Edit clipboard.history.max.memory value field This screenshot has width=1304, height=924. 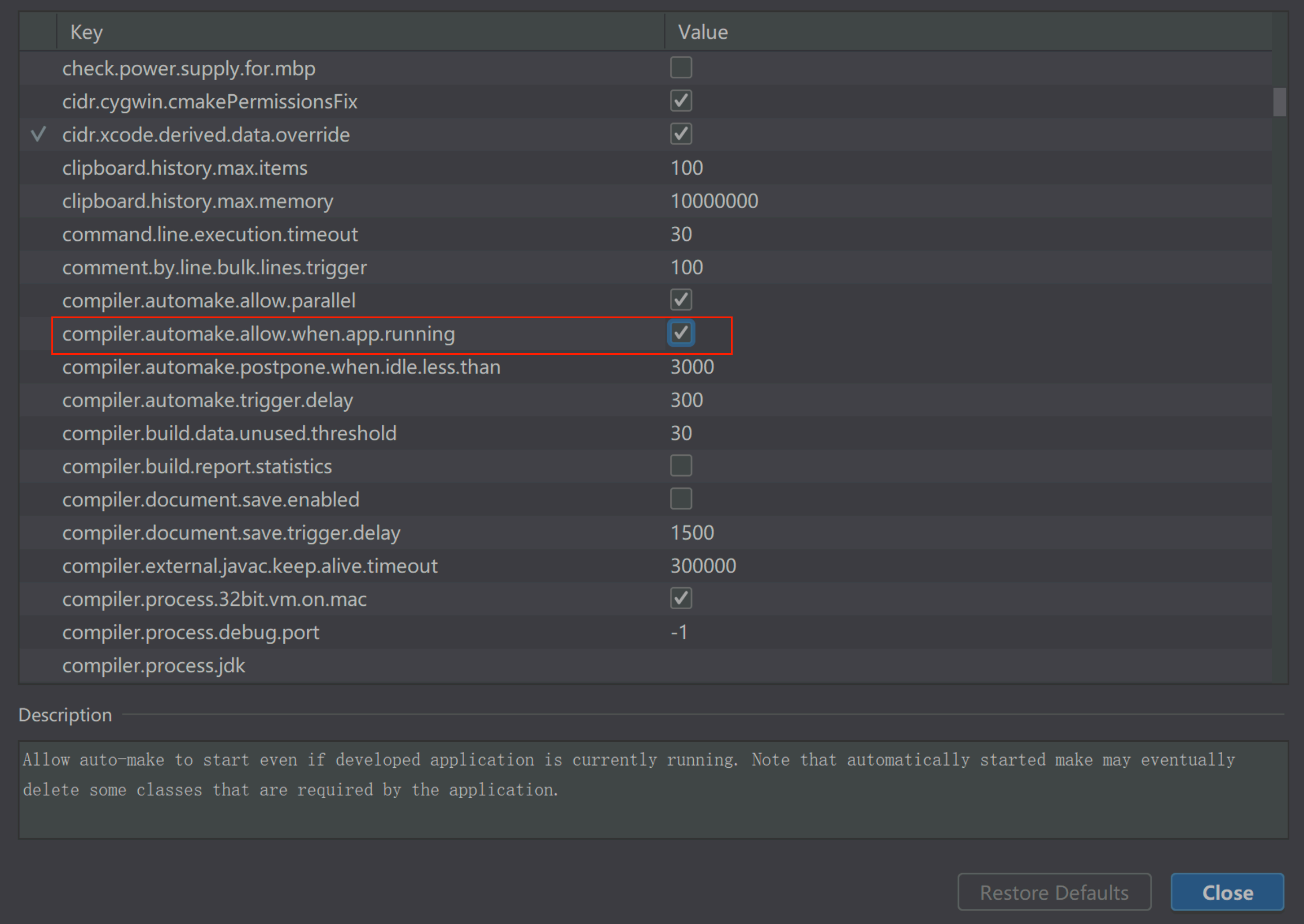[714, 201]
